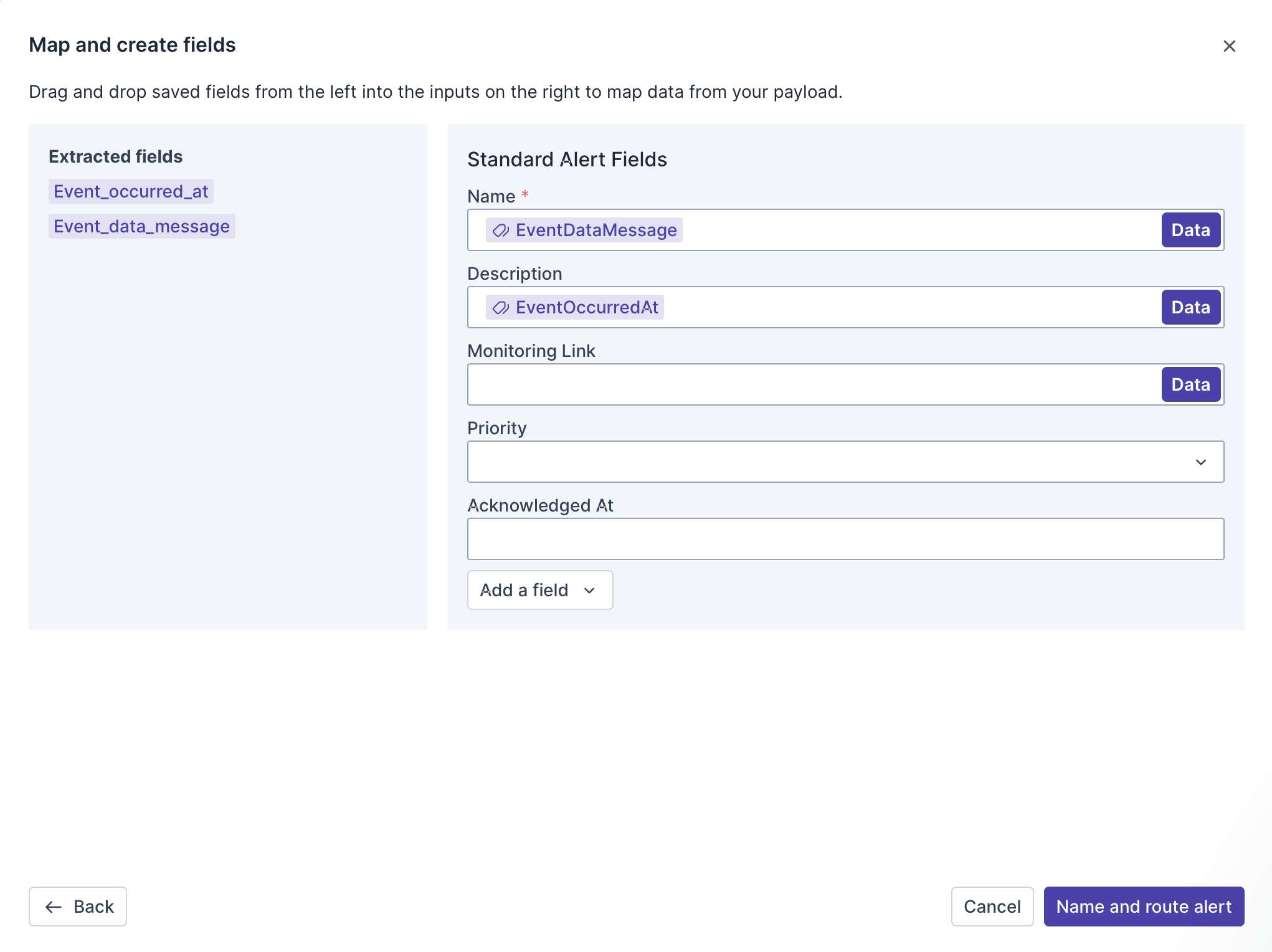Click the tag icon on EventDataMessage chip

pos(501,231)
